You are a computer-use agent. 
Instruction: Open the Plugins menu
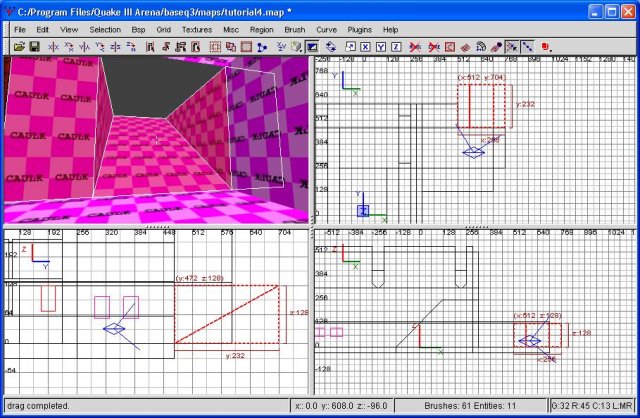(x=360, y=30)
